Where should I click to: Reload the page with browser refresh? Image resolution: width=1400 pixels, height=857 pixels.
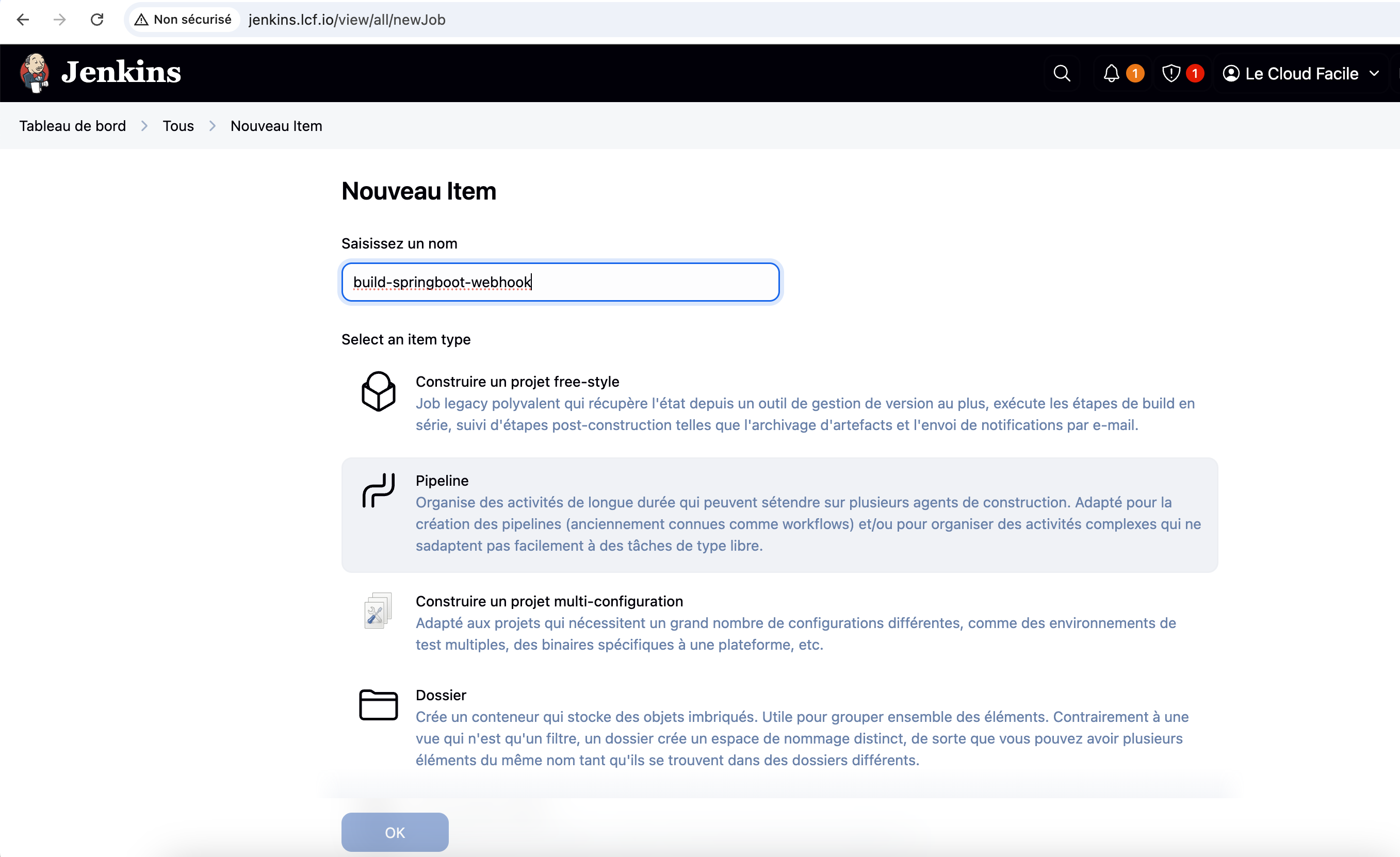97,20
